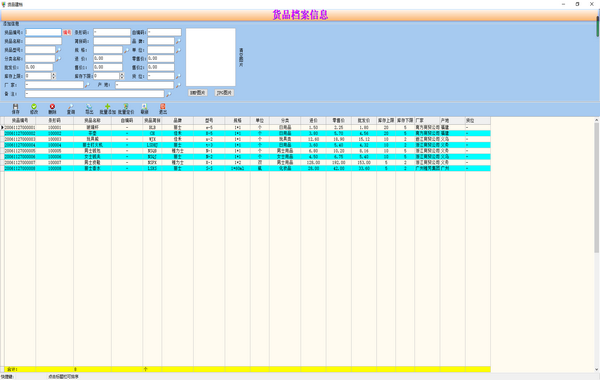The height and width of the screenshot is (380, 600).
Task: Sort by the 进价 column header
Action: point(313,121)
